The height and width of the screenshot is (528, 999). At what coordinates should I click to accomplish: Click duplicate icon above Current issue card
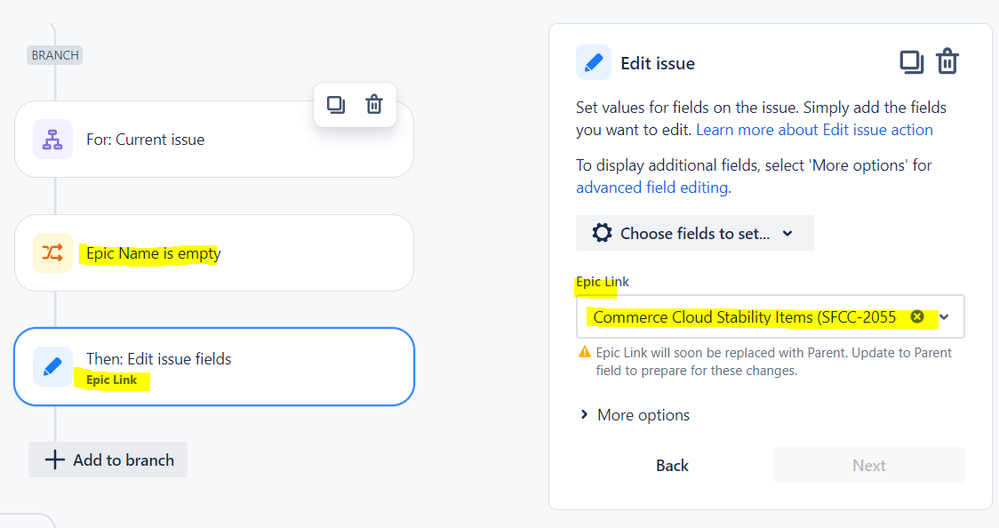coord(336,104)
